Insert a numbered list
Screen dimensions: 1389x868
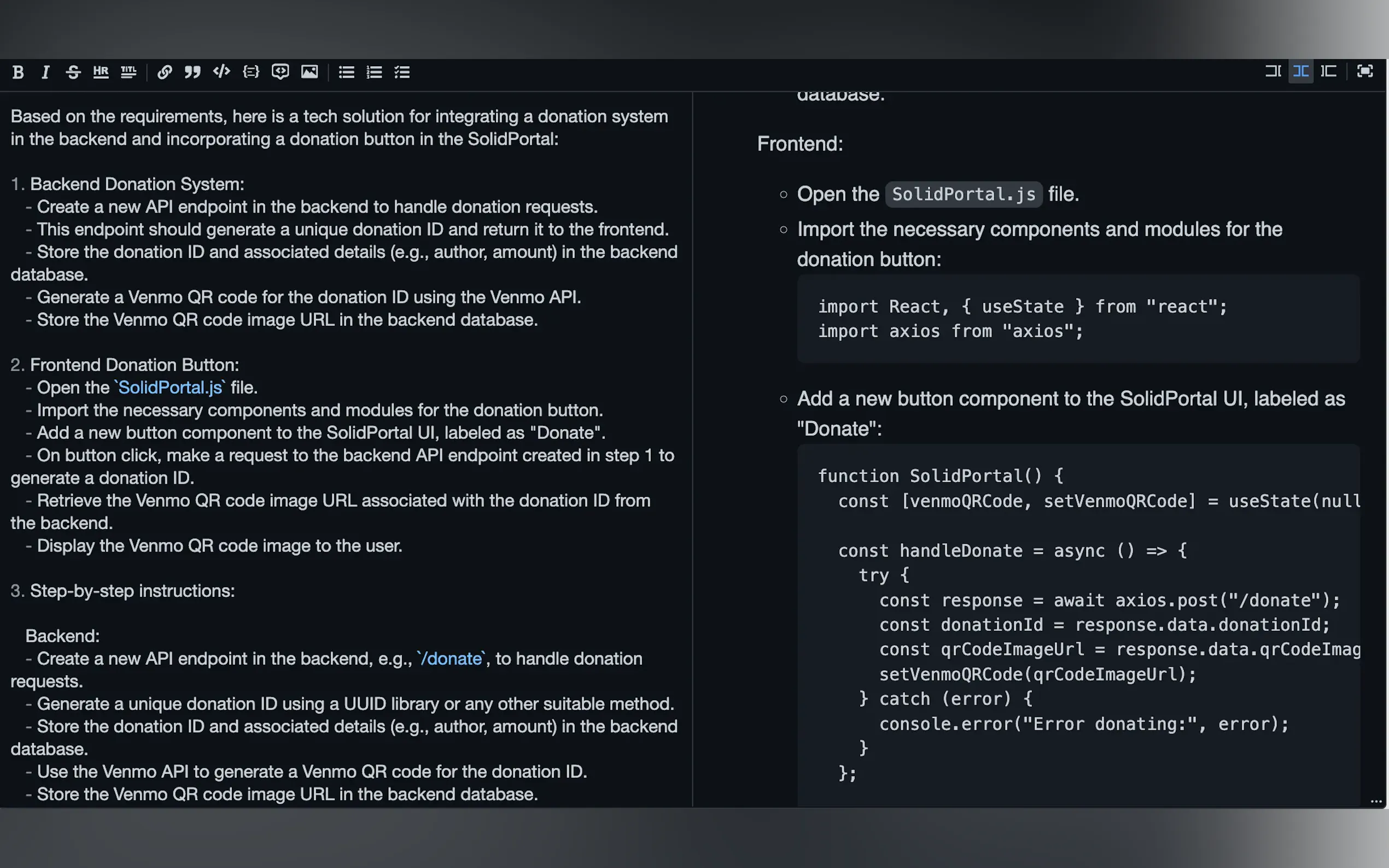click(x=375, y=72)
